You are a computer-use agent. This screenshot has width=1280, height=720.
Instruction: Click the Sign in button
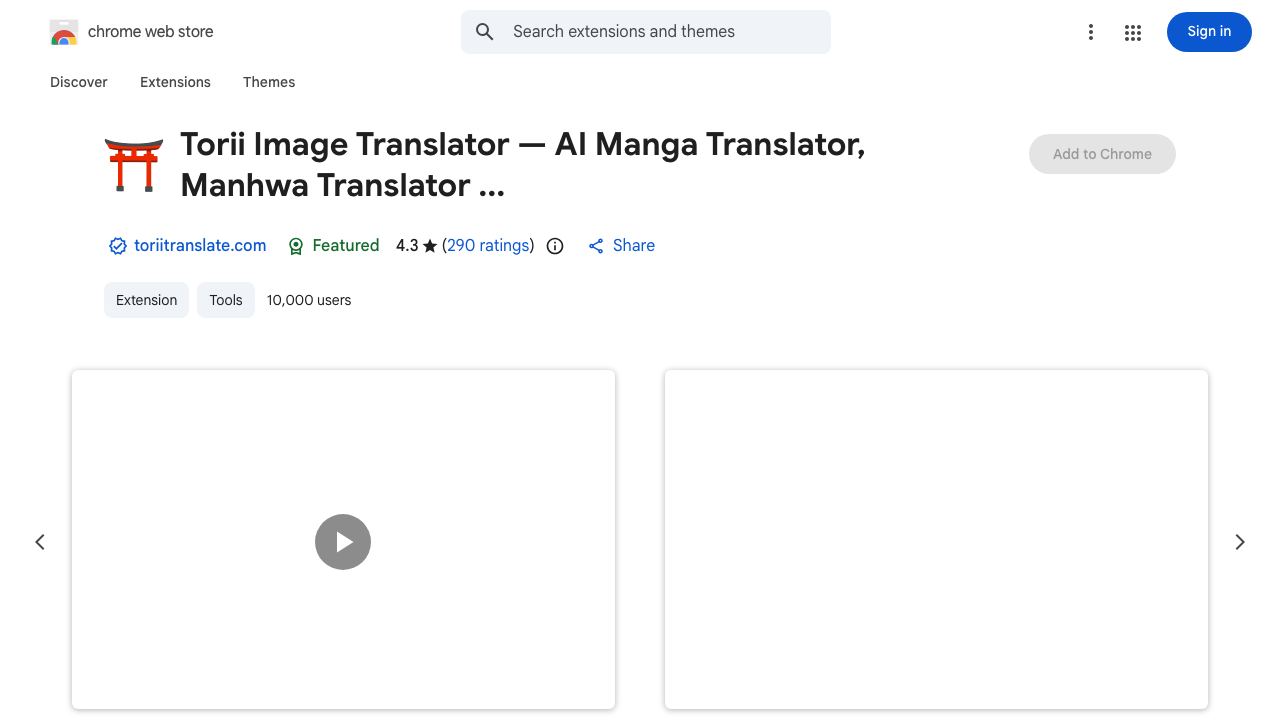tap(1209, 32)
